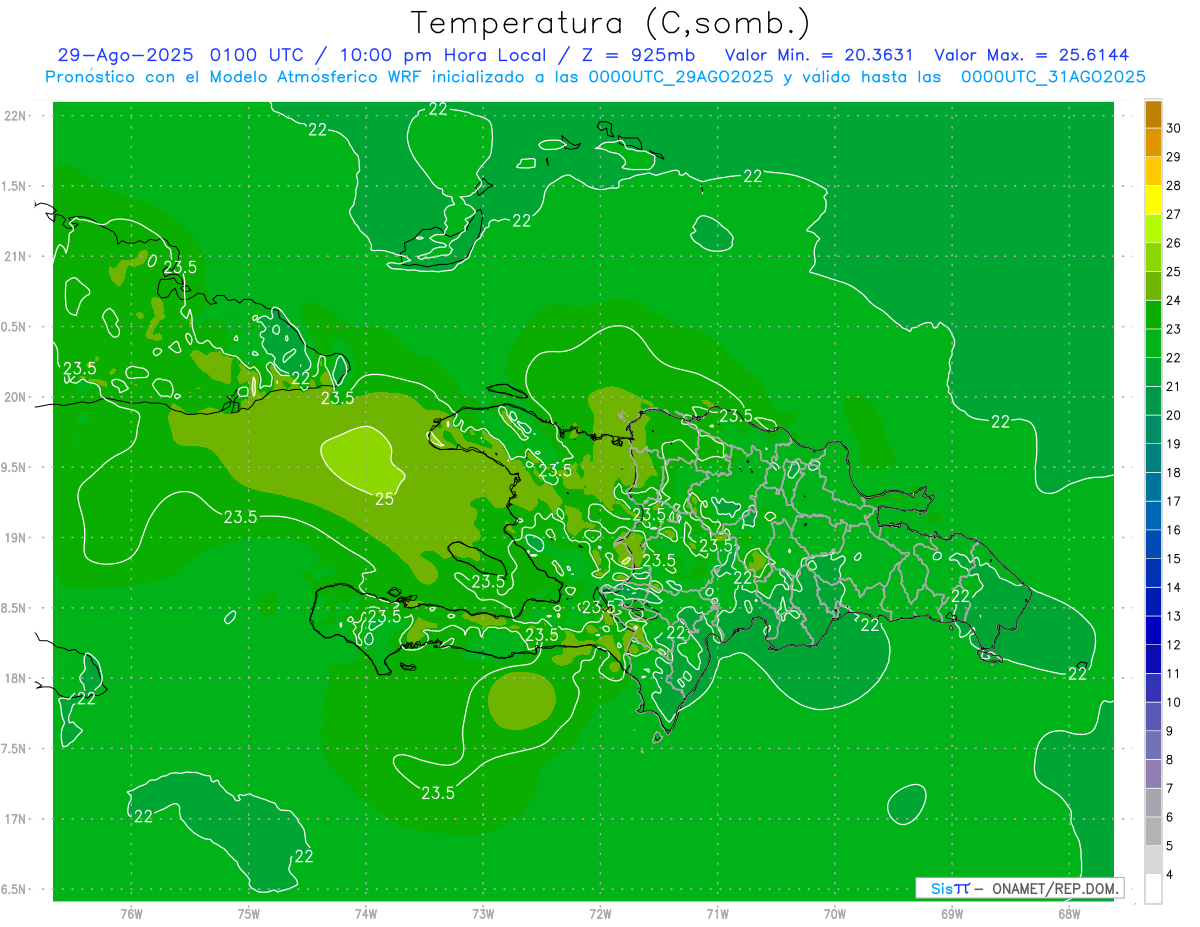Click the "20N" latitude axis label
This screenshot has width=1200, height=927.
click(15, 397)
